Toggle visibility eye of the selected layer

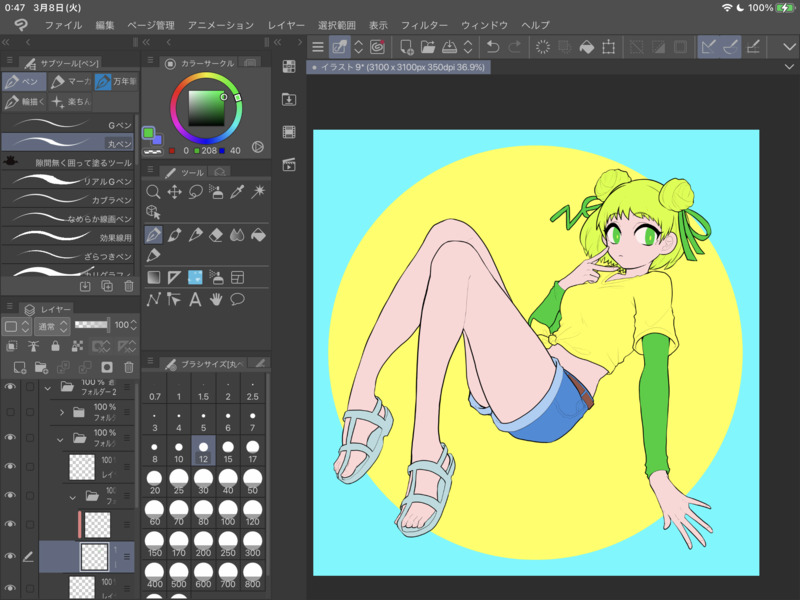point(11,556)
